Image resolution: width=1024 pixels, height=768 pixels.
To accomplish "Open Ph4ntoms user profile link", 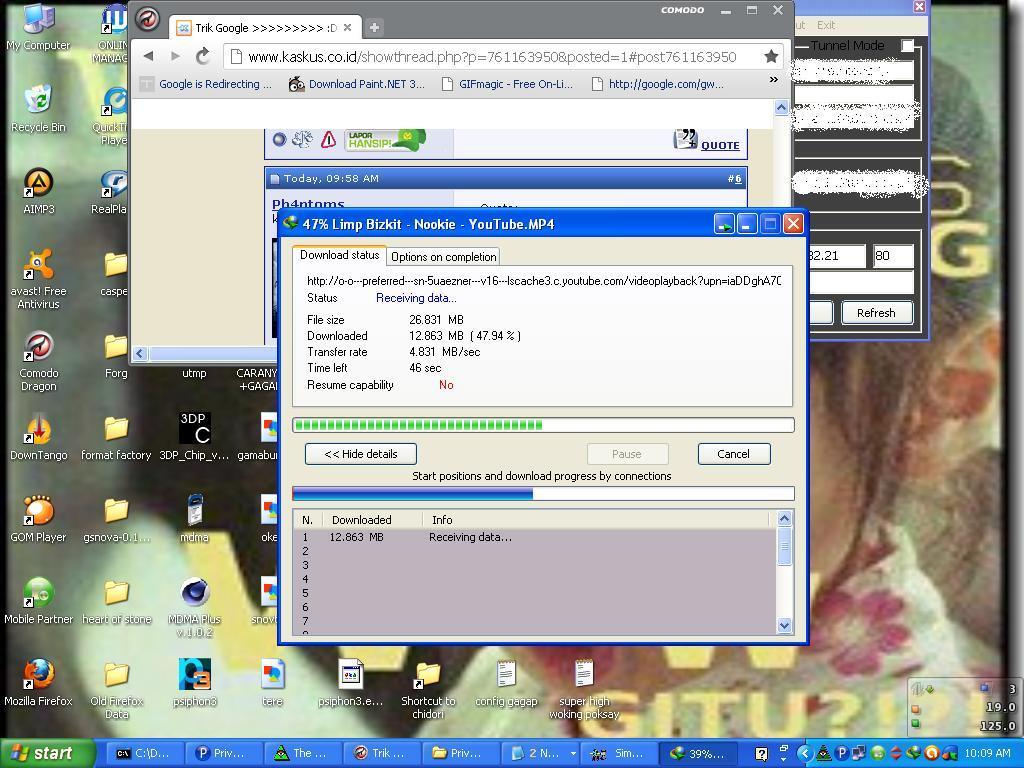I will click(308, 204).
